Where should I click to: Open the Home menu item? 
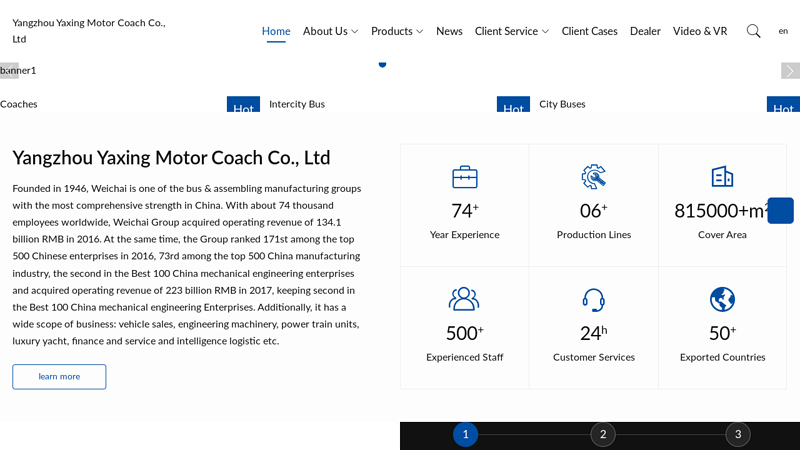[x=276, y=31]
